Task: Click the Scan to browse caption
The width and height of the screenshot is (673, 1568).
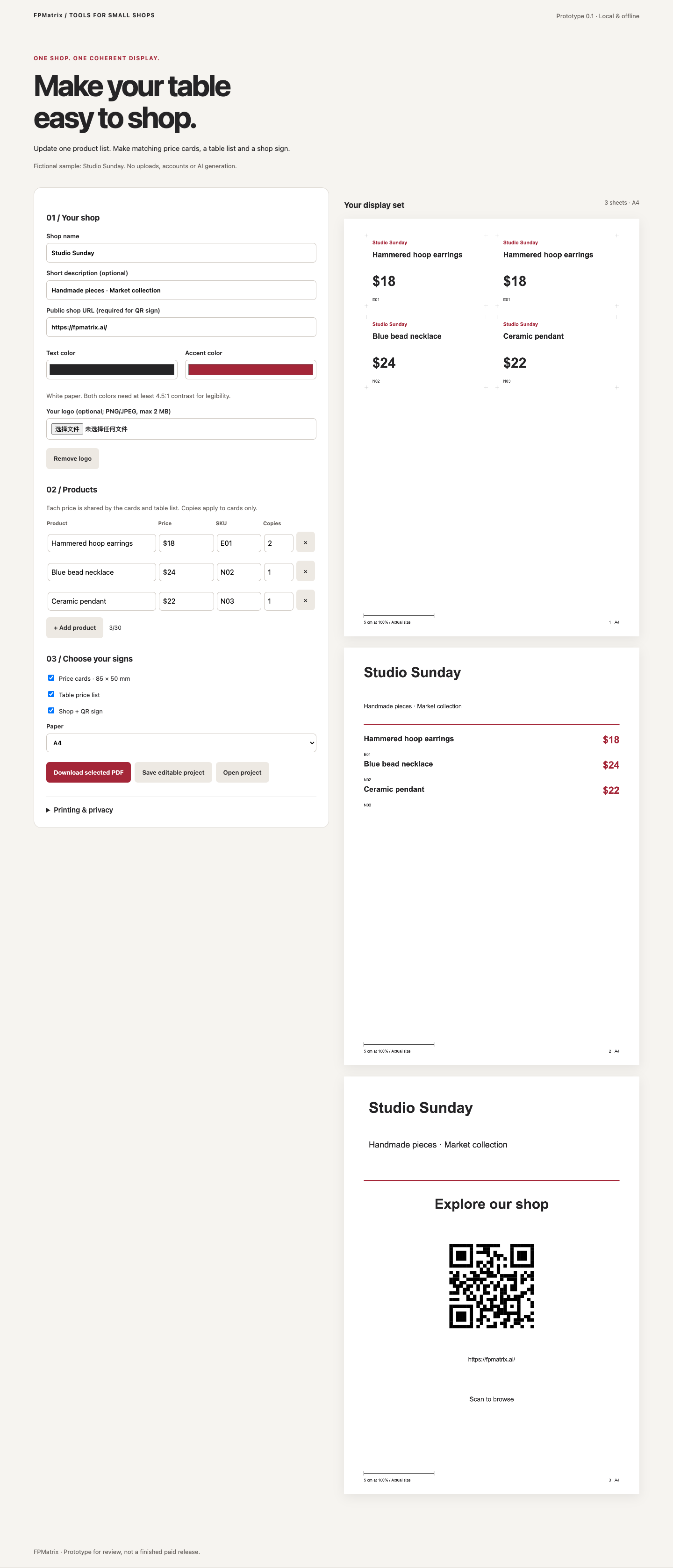Action: [x=492, y=1399]
